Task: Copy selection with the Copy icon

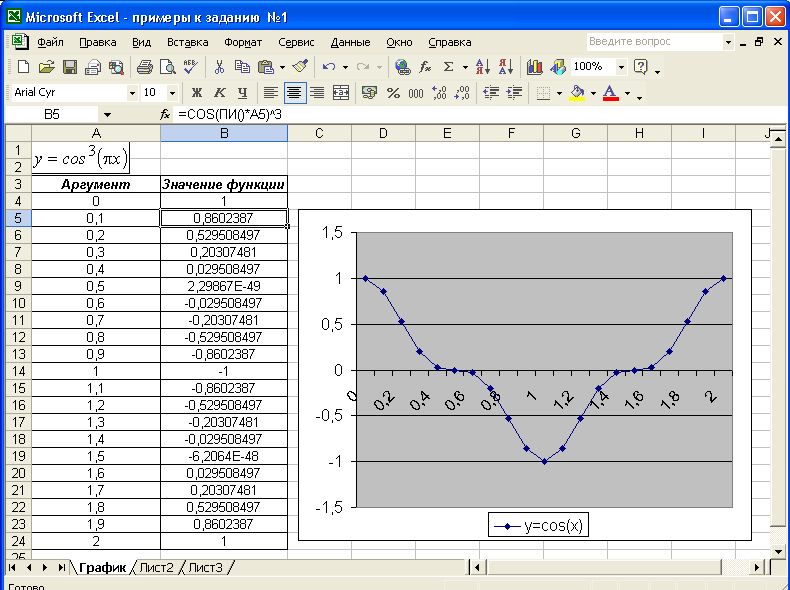Action: tap(242, 67)
